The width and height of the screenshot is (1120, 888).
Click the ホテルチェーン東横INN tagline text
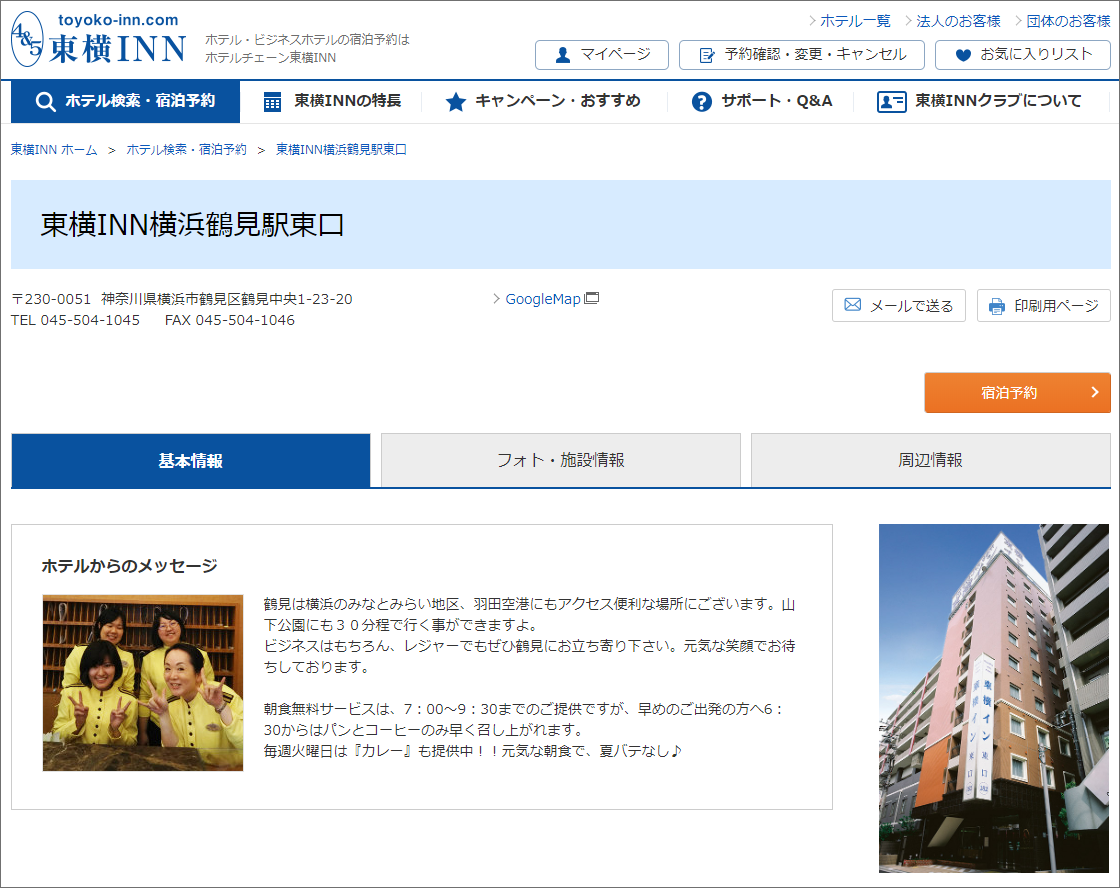click(271, 58)
